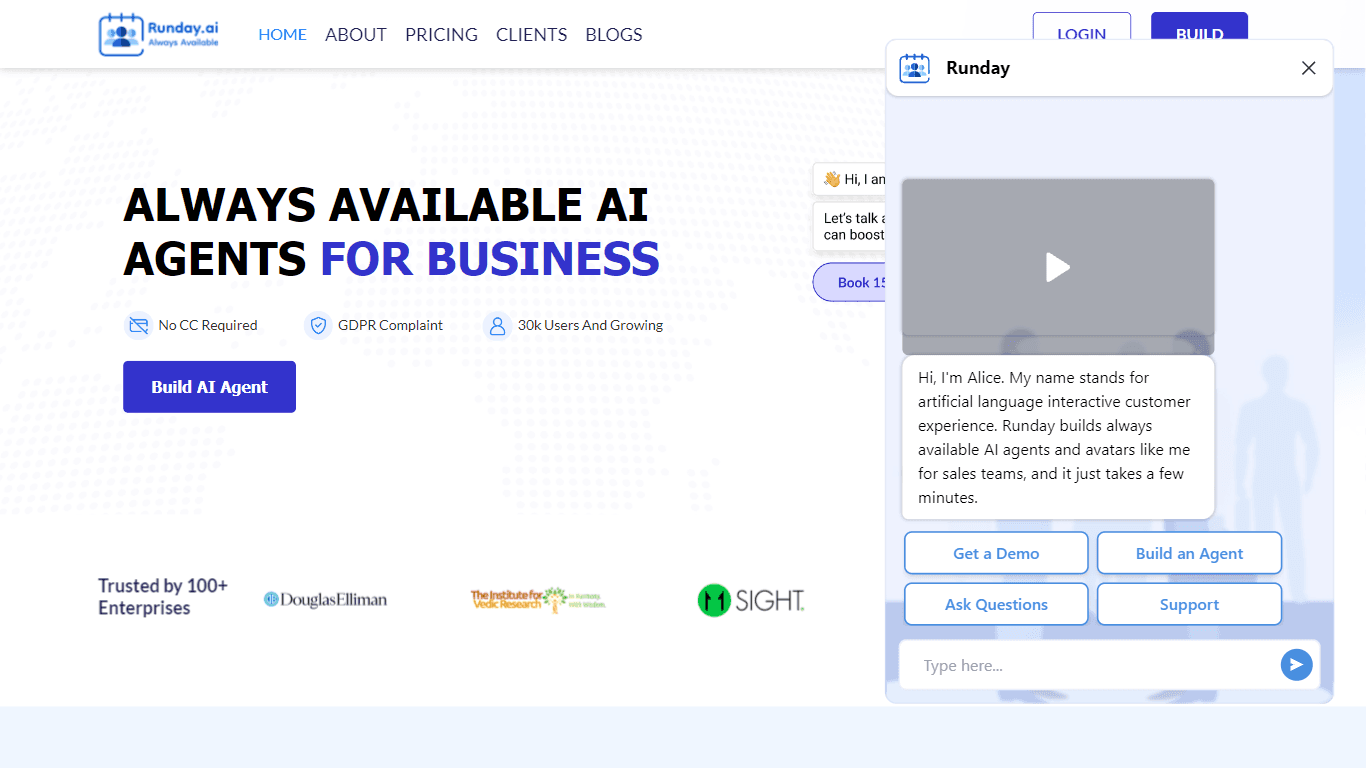Click the GDPR Complaint label
Screen dimensions: 1366x768
pyautogui.click(x=390, y=325)
